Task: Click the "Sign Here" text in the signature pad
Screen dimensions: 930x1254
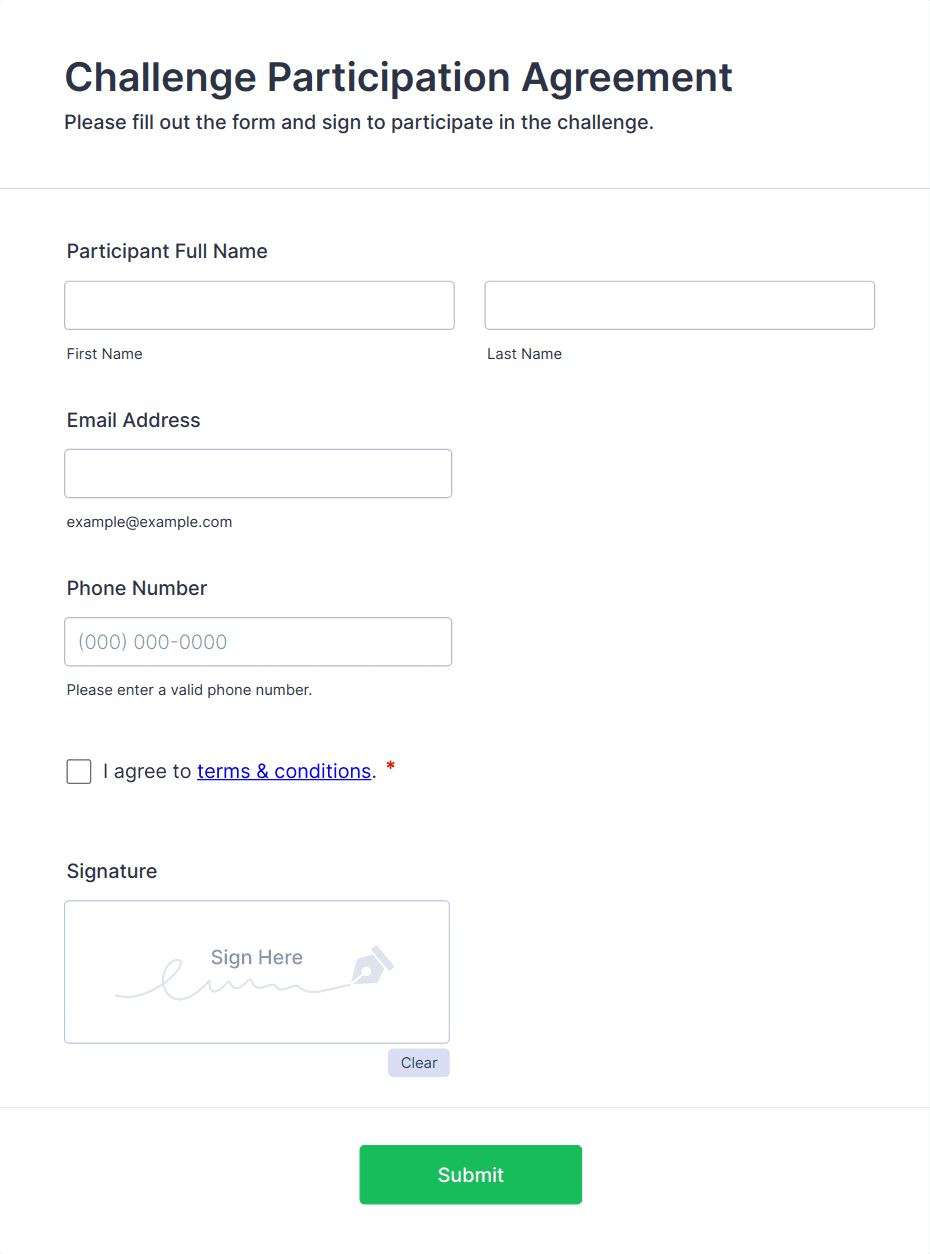Action: click(256, 957)
